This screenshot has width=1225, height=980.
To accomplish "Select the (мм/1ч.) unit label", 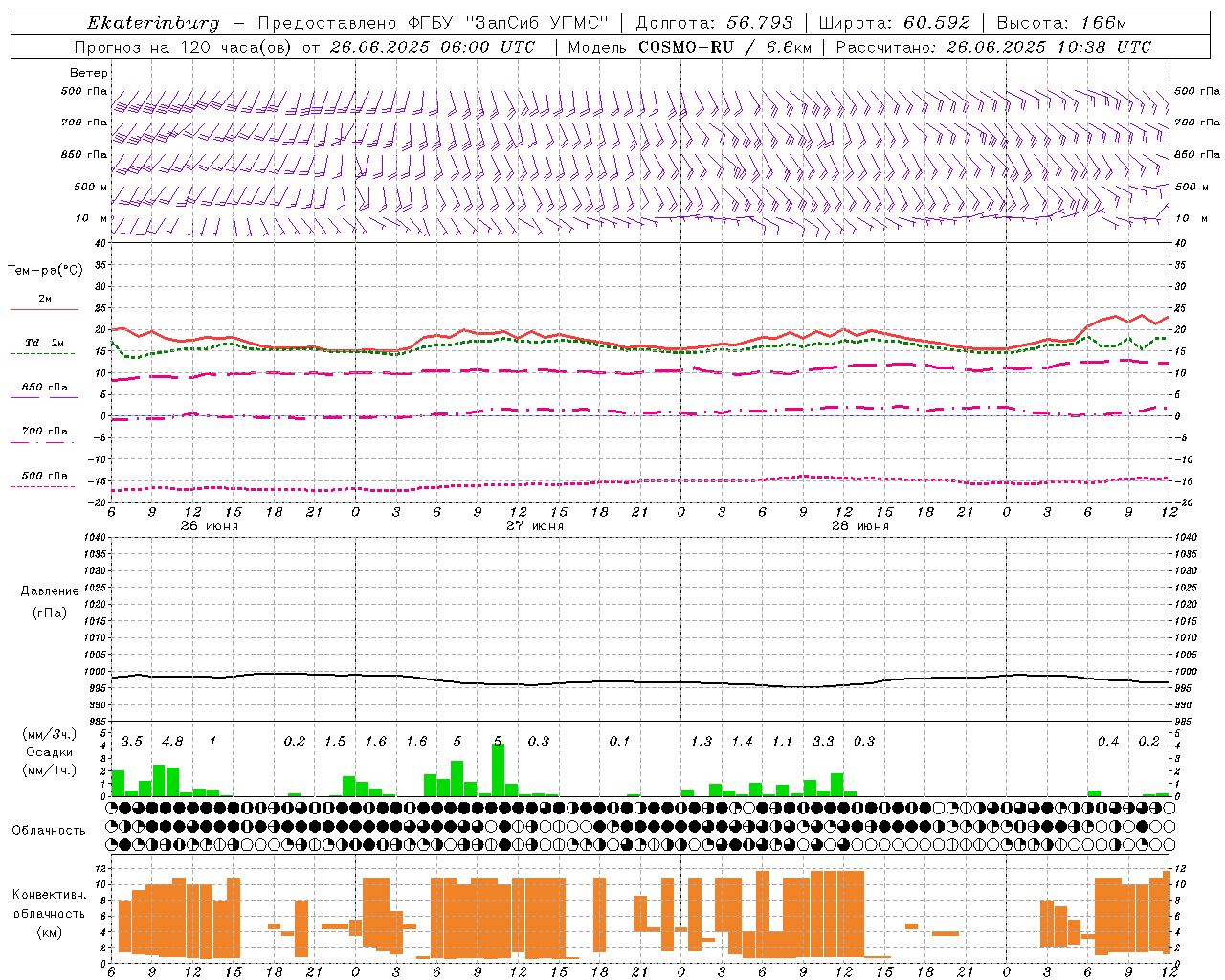I will (52, 770).
